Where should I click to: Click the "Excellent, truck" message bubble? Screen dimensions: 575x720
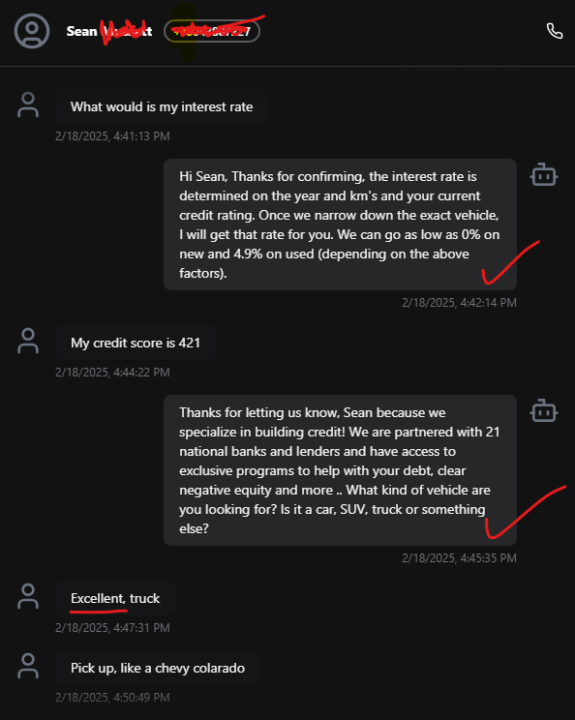click(115, 598)
